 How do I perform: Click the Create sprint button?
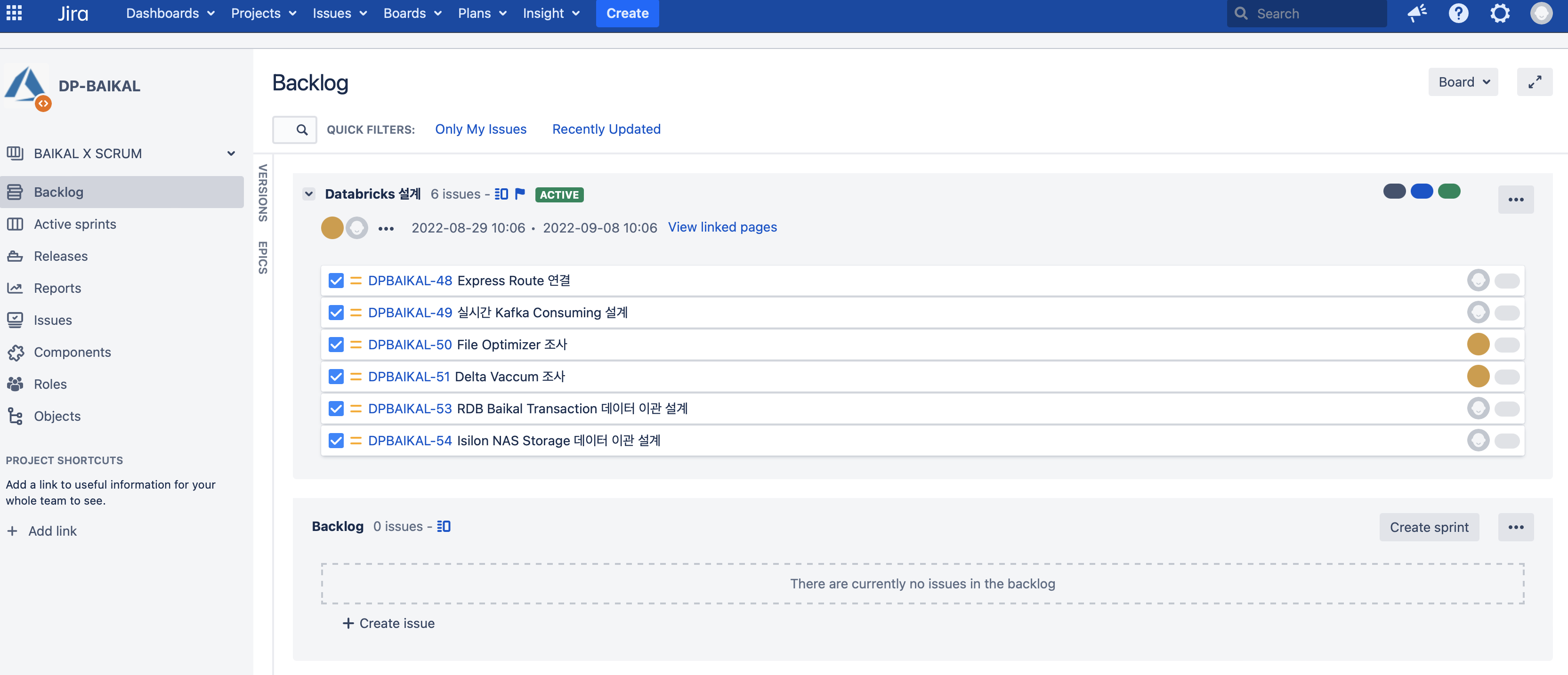[1429, 527]
